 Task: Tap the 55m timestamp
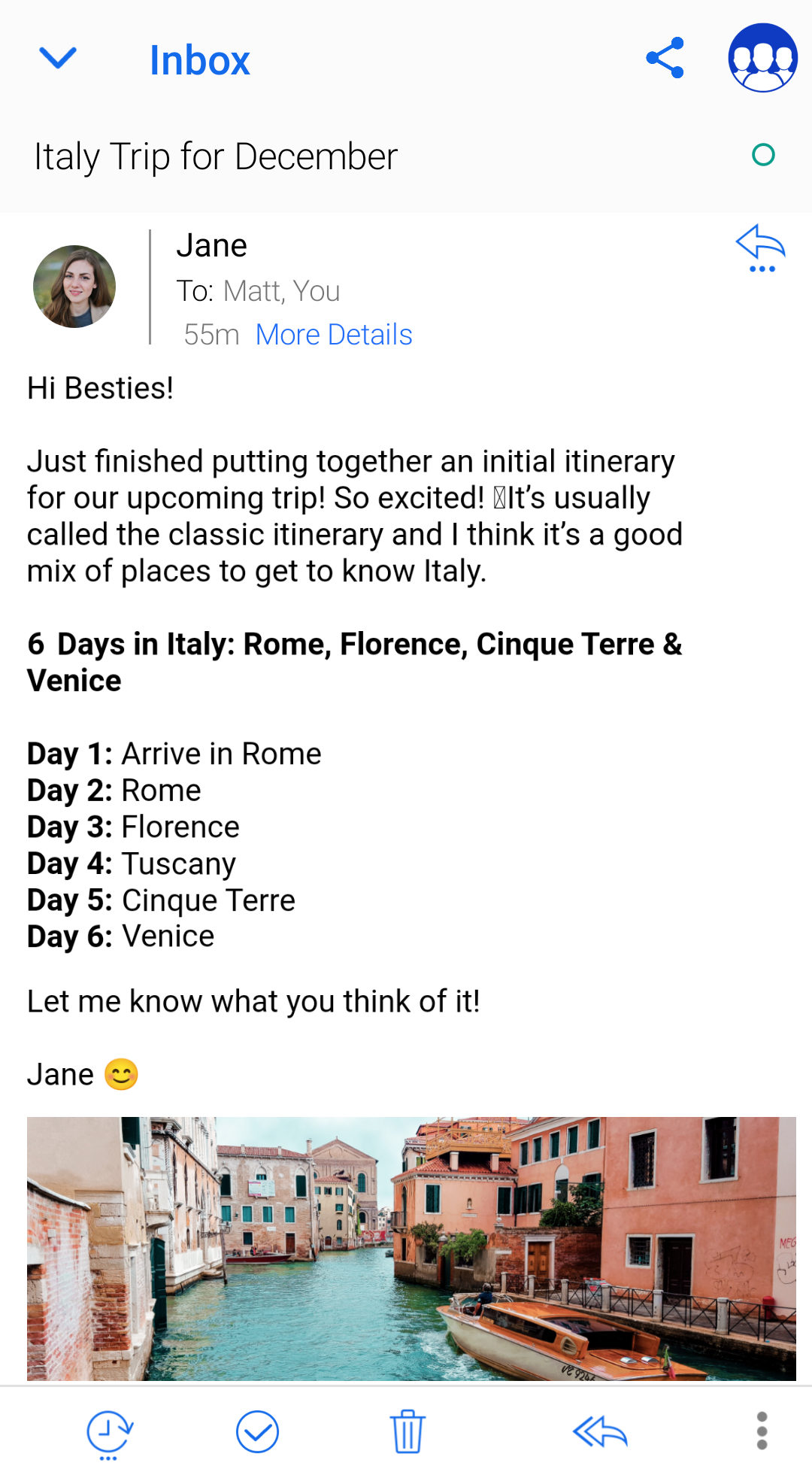(211, 335)
